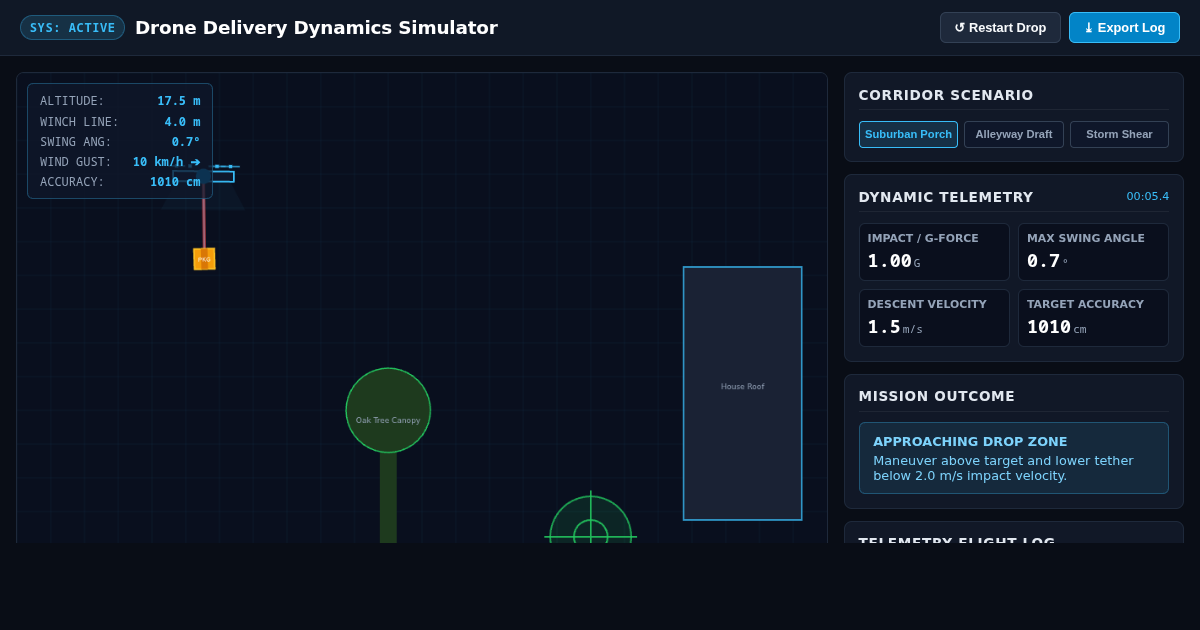Click the Approaching Drop Zone outcome message

1014,458
